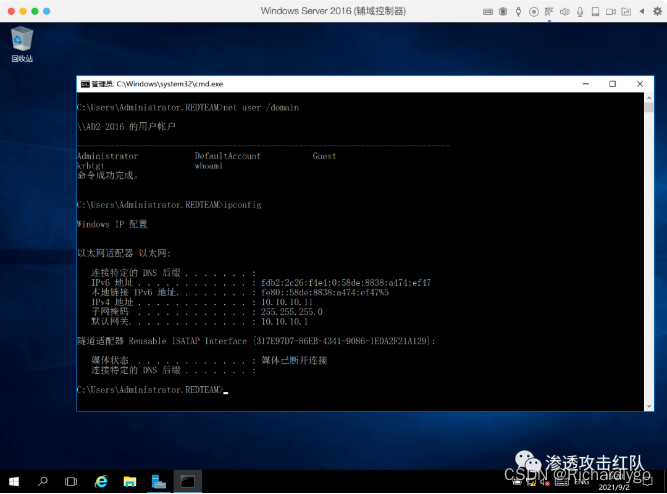Switch to Server Manager on the taskbar
Viewport: 667px width, 494px height.
[159, 481]
